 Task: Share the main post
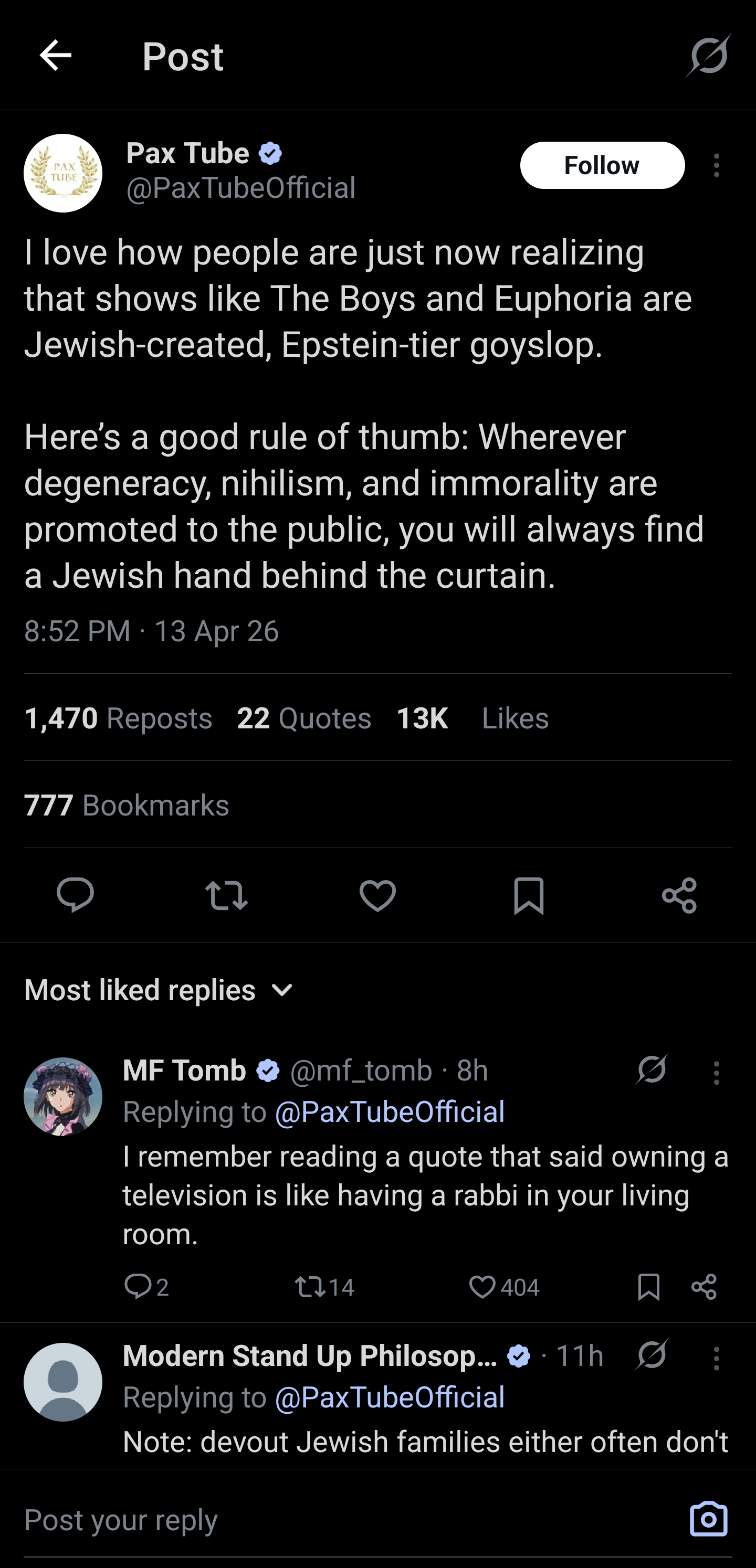tap(679, 895)
